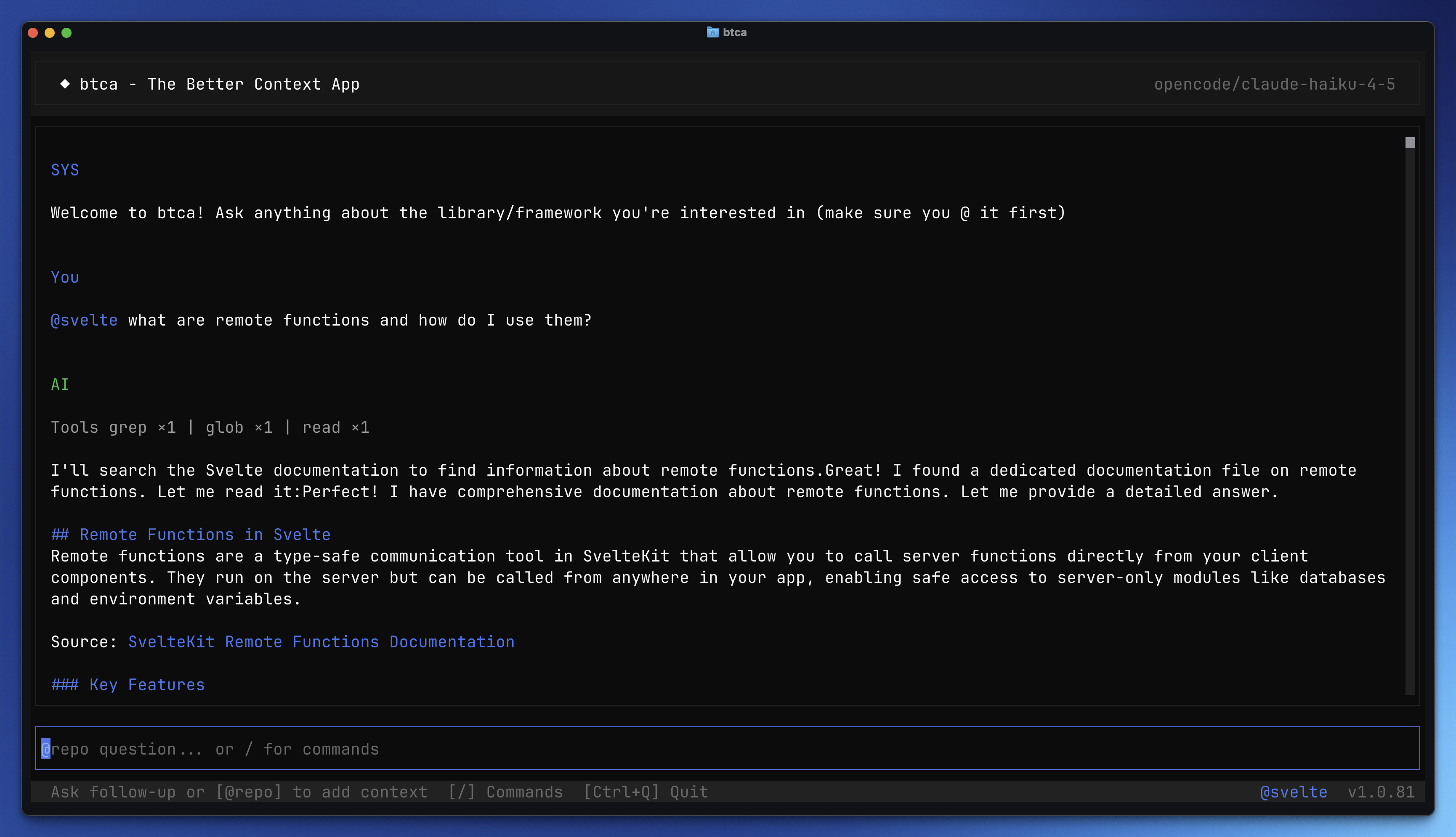Click the v1.0.81 version label
This screenshot has width=1456, height=837.
click(x=1381, y=792)
